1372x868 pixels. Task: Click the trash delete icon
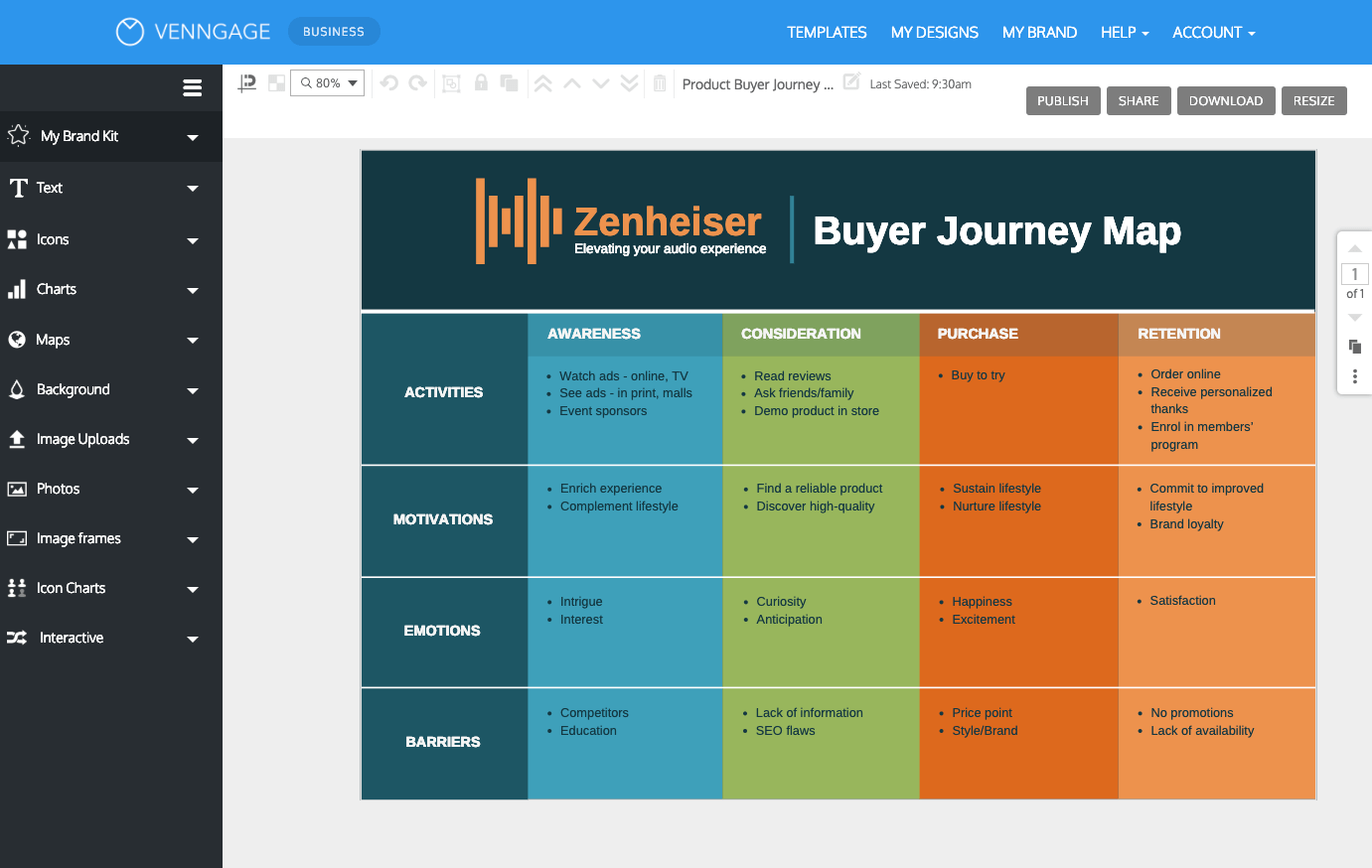tap(660, 83)
